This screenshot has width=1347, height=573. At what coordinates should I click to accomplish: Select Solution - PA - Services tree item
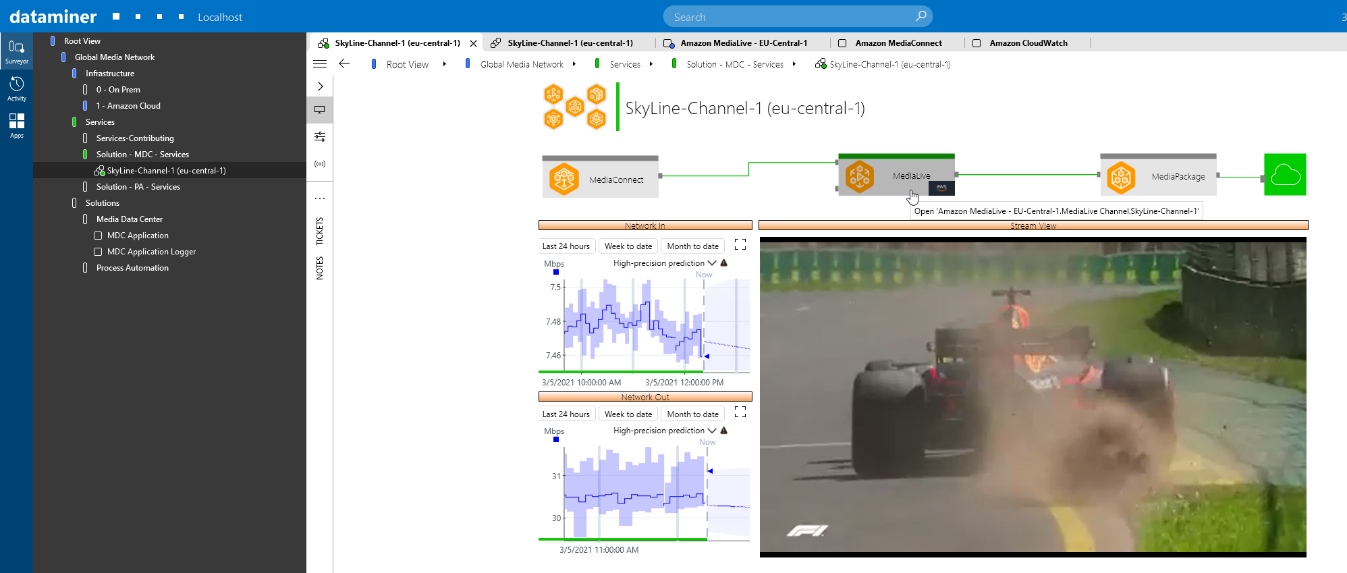[x=138, y=186]
